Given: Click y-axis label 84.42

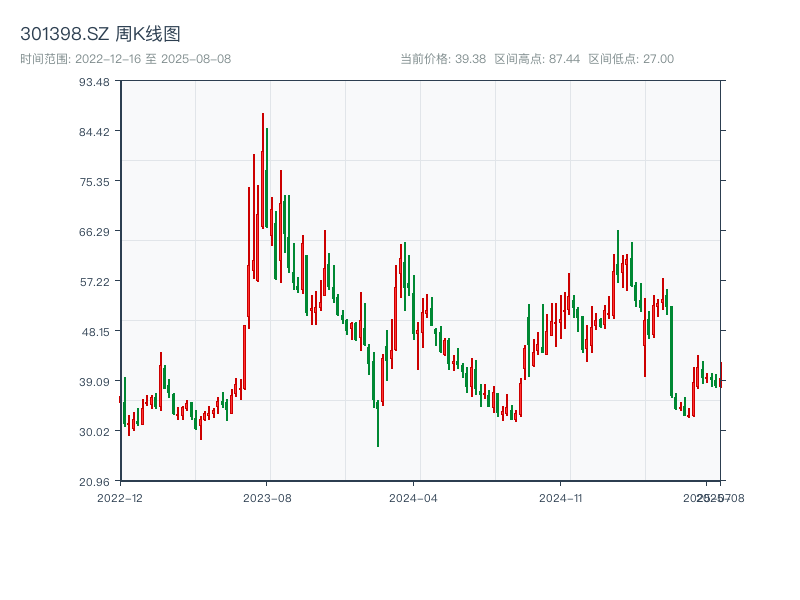Looking at the screenshot, I should pyautogui.click(x=94, y=132).
